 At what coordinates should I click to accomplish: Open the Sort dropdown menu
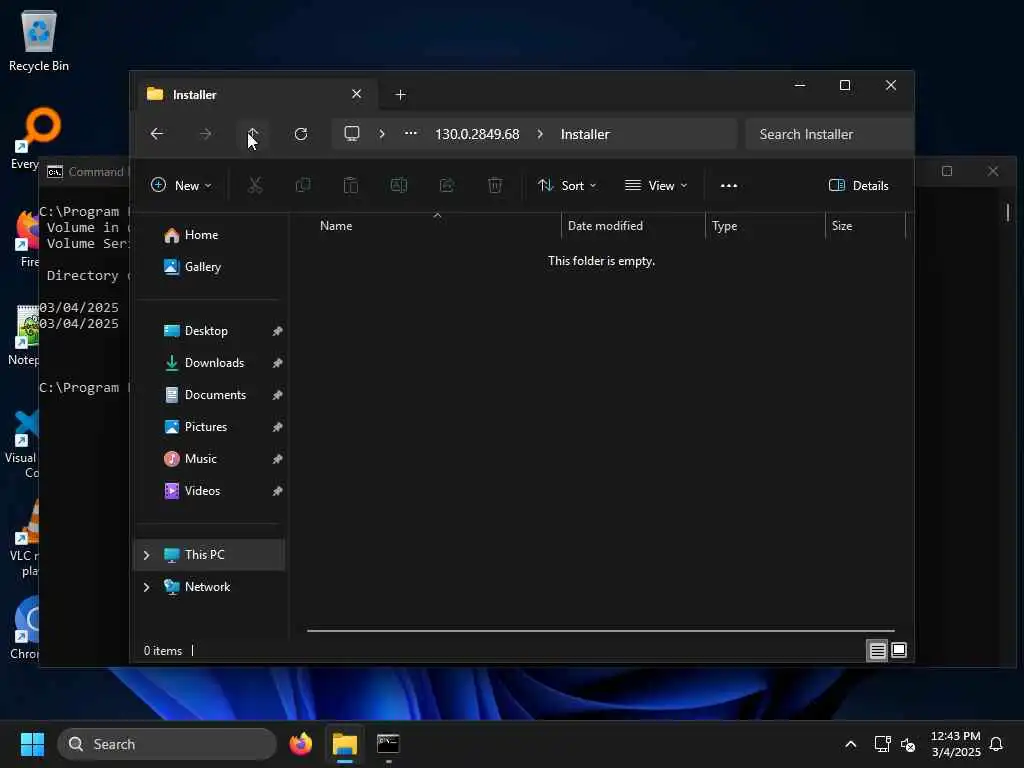[x=567, y=185]
